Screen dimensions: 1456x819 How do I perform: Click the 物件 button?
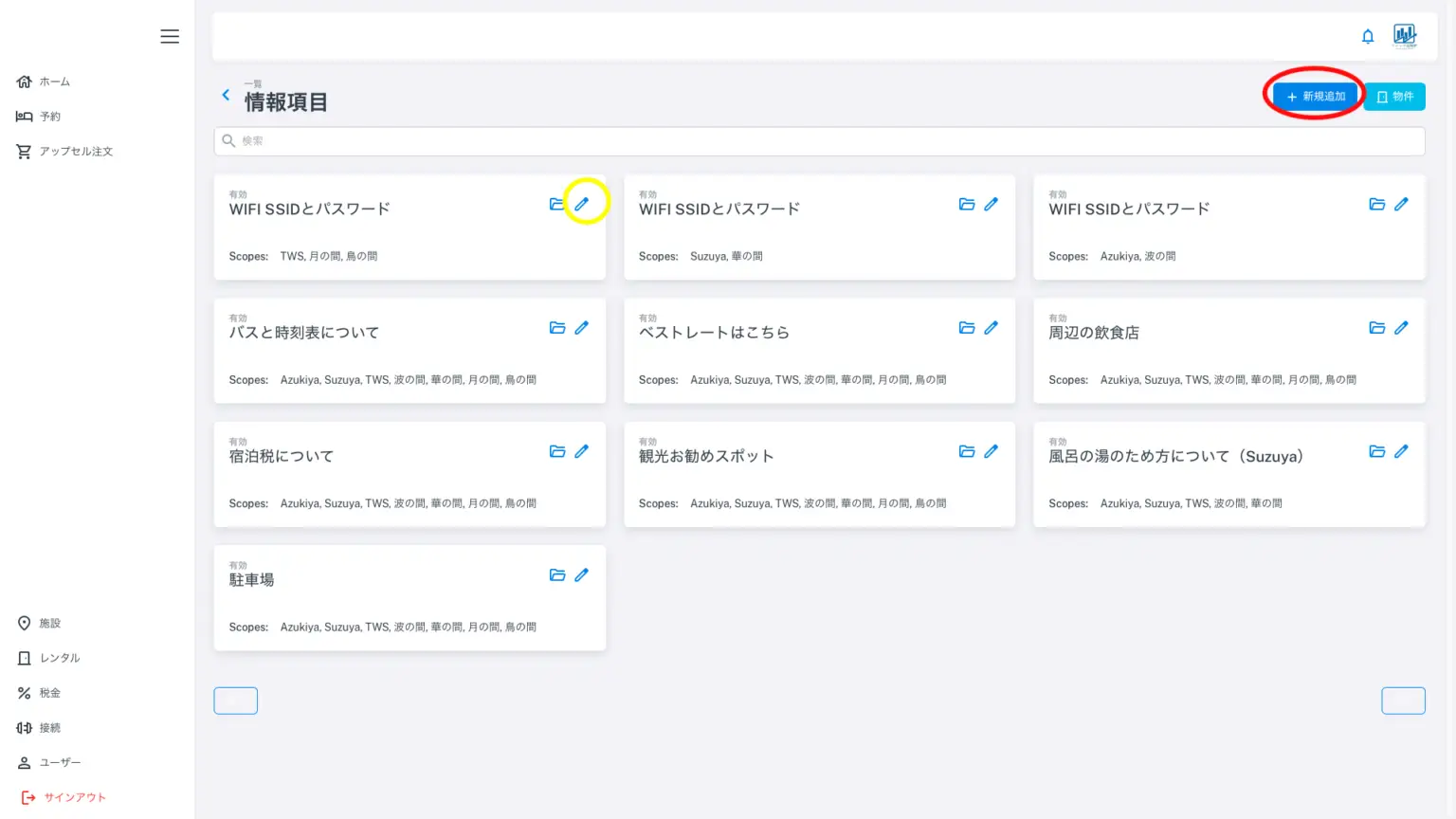pos(1394,97)
